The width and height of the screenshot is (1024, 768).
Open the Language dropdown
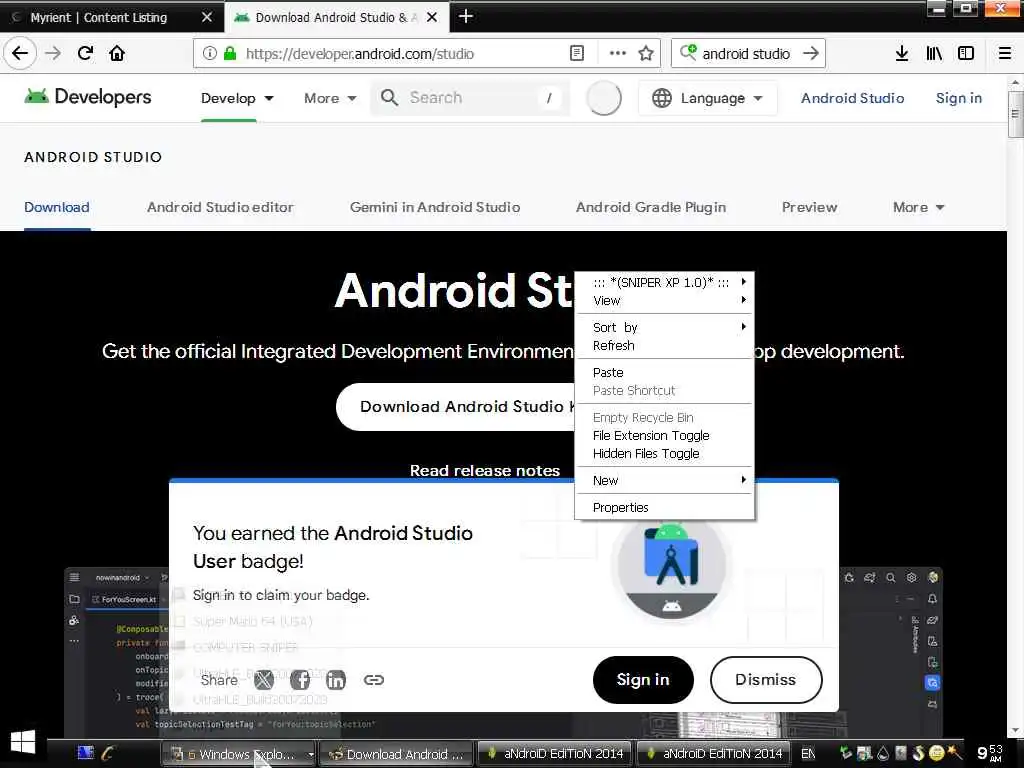[707, 98]
